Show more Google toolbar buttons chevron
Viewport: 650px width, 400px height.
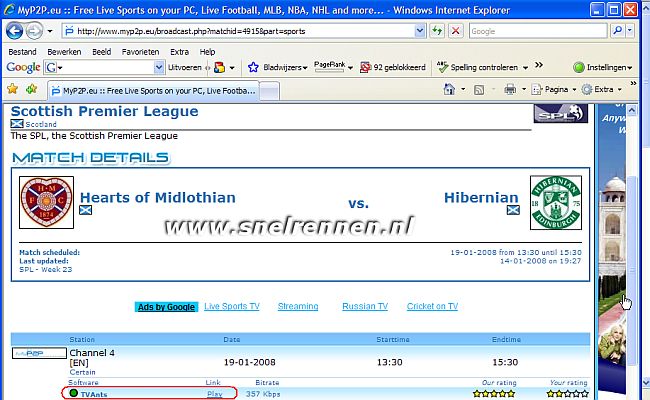[x=539, y=65]
